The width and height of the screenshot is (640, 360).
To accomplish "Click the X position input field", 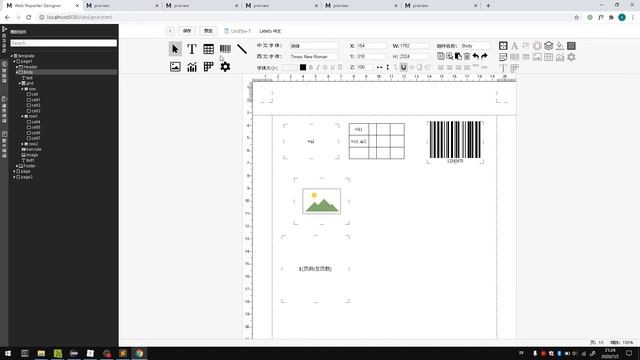I will click(371, 46).
